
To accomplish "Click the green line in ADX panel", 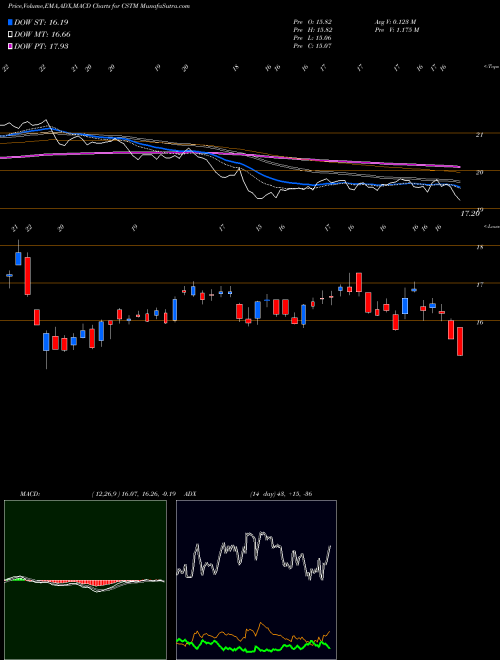I will (x=253, y=646).
